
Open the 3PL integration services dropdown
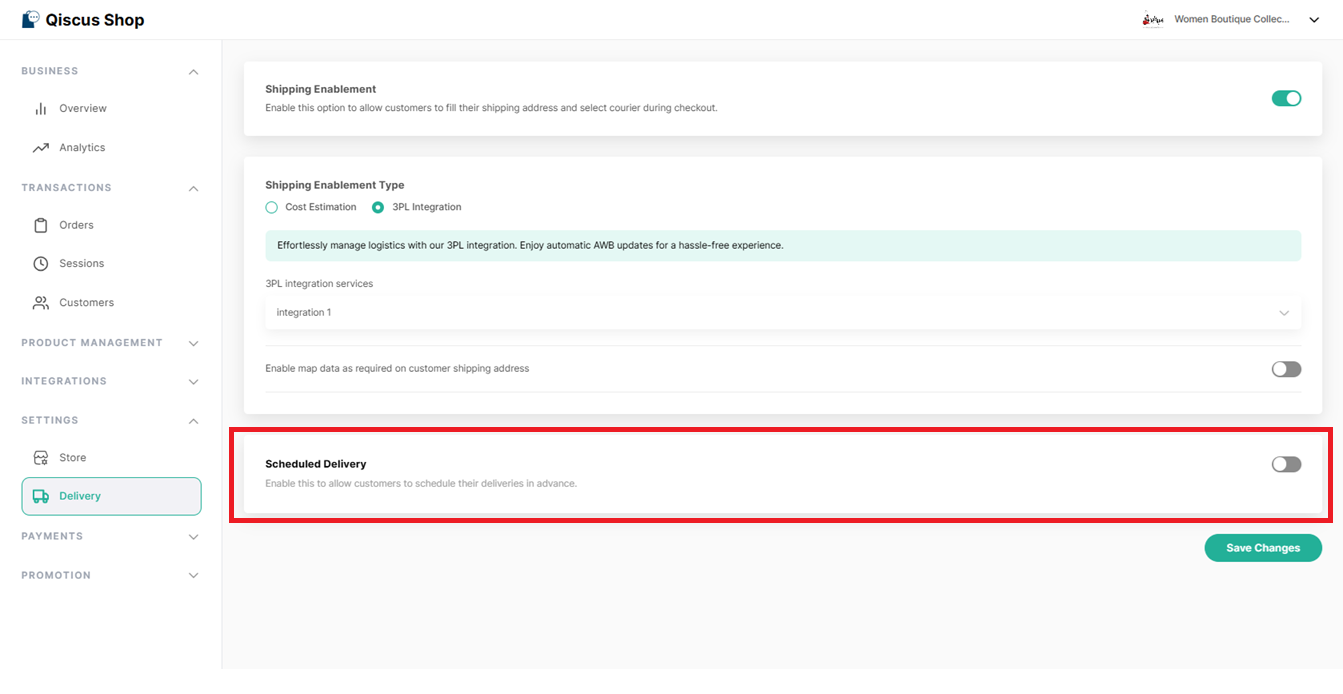[783, 313]
